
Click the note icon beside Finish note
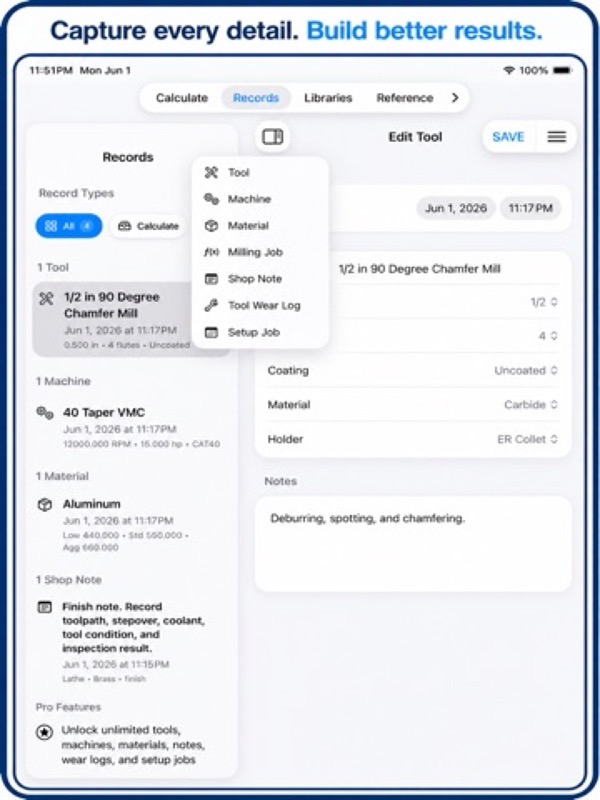tap(45, 607)
